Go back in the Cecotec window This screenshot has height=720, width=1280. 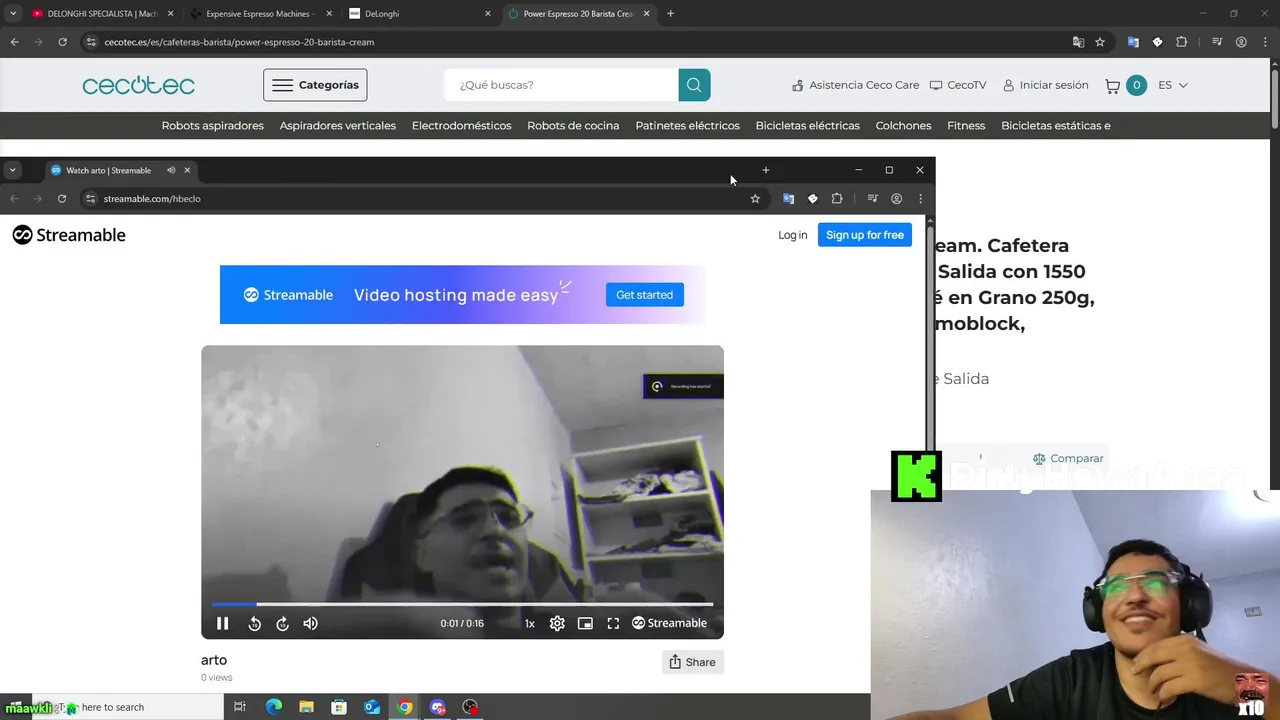[14, 42]
